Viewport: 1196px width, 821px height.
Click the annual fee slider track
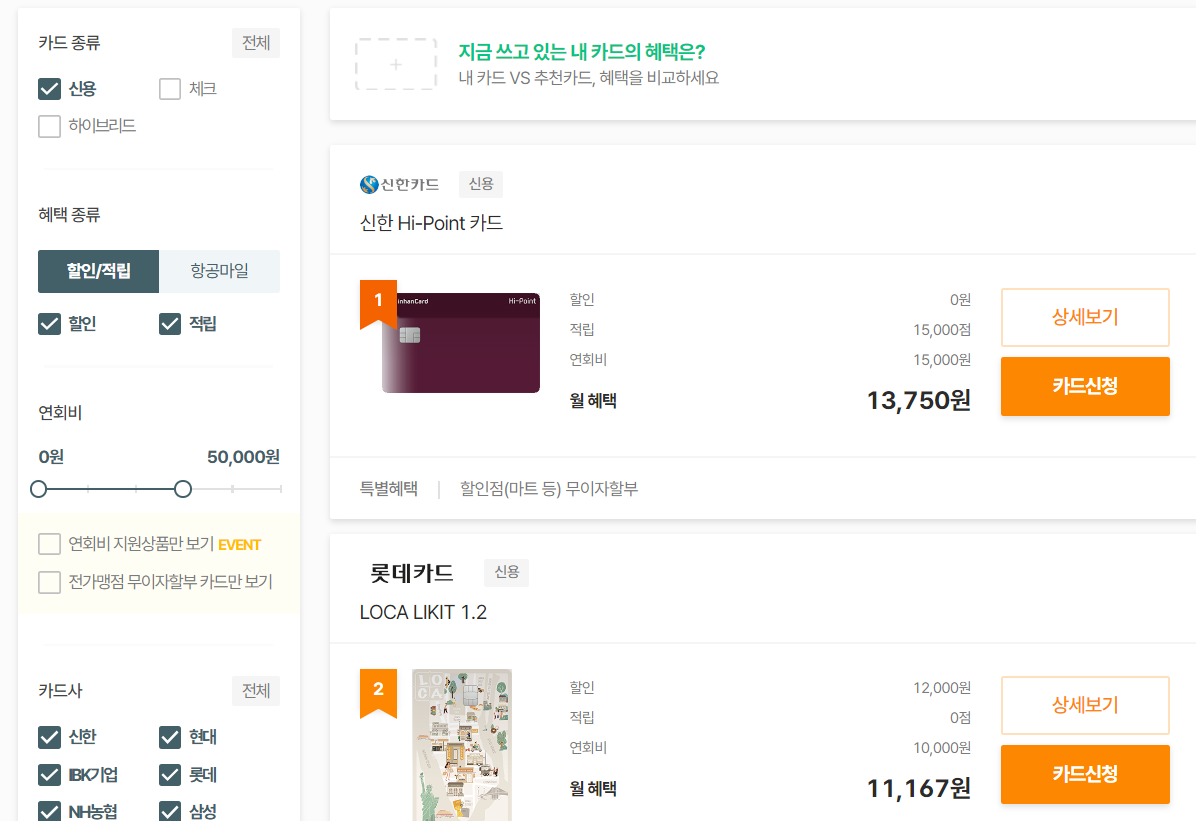pyautogui.click(x=159, y=489)
